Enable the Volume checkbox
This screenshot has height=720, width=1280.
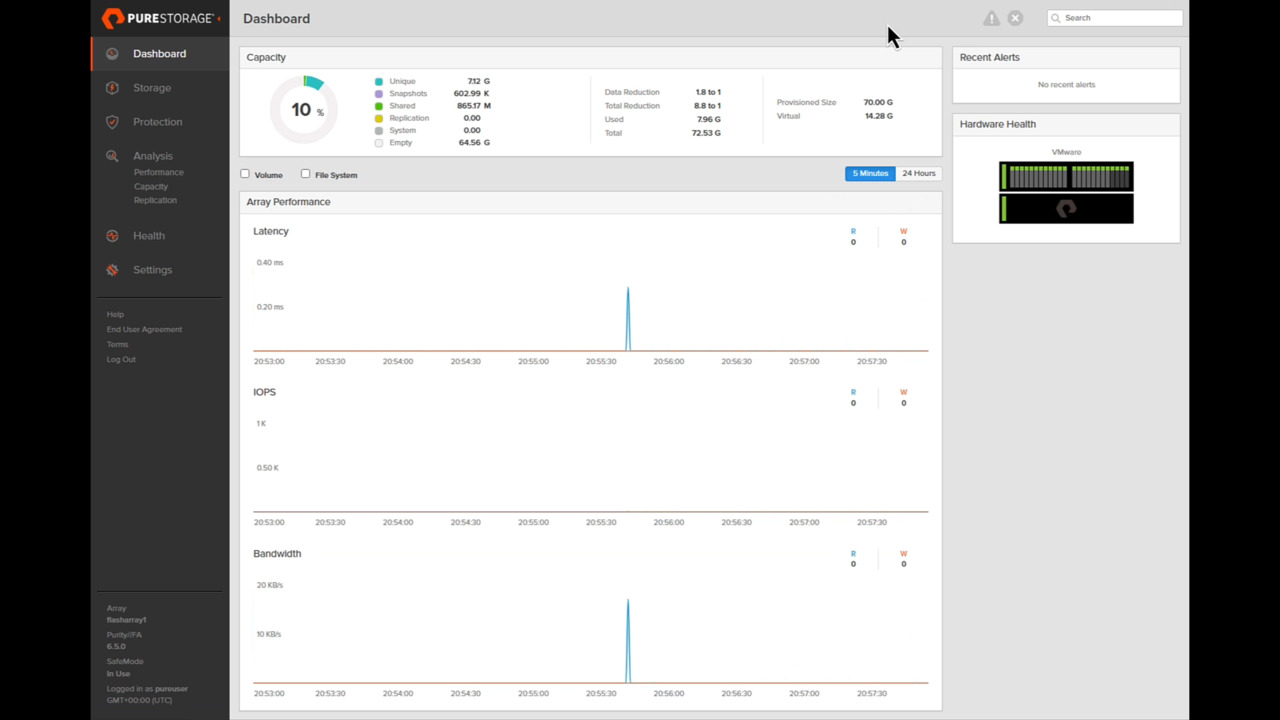pos(245,174)
